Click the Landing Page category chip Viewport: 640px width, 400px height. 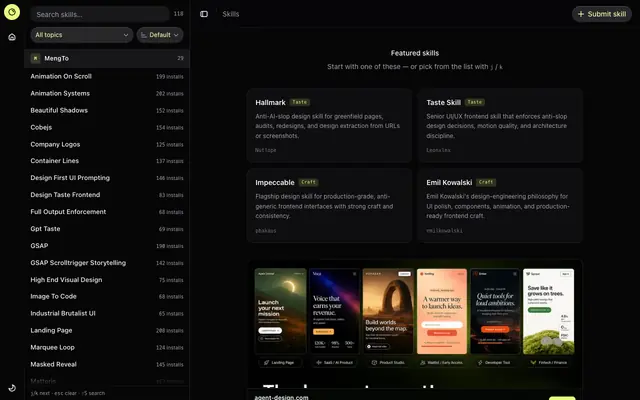pos(280,362)
